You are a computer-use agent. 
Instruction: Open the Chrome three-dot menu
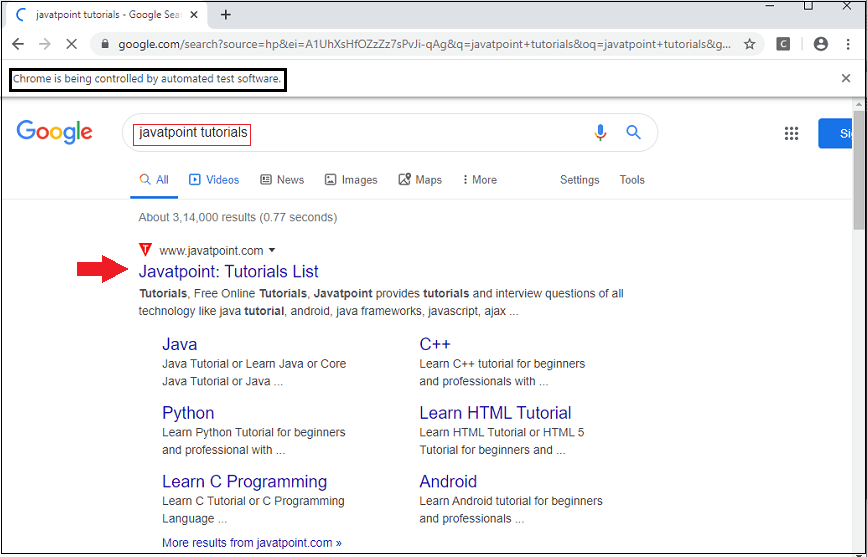click(848, 44)
